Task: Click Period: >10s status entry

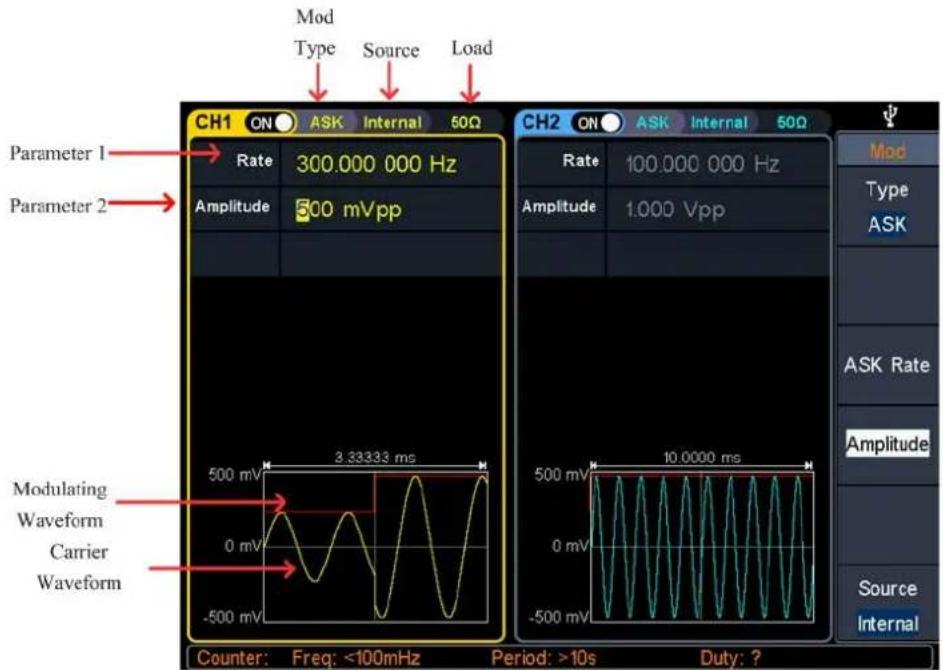Action: [x=544, y=657]
